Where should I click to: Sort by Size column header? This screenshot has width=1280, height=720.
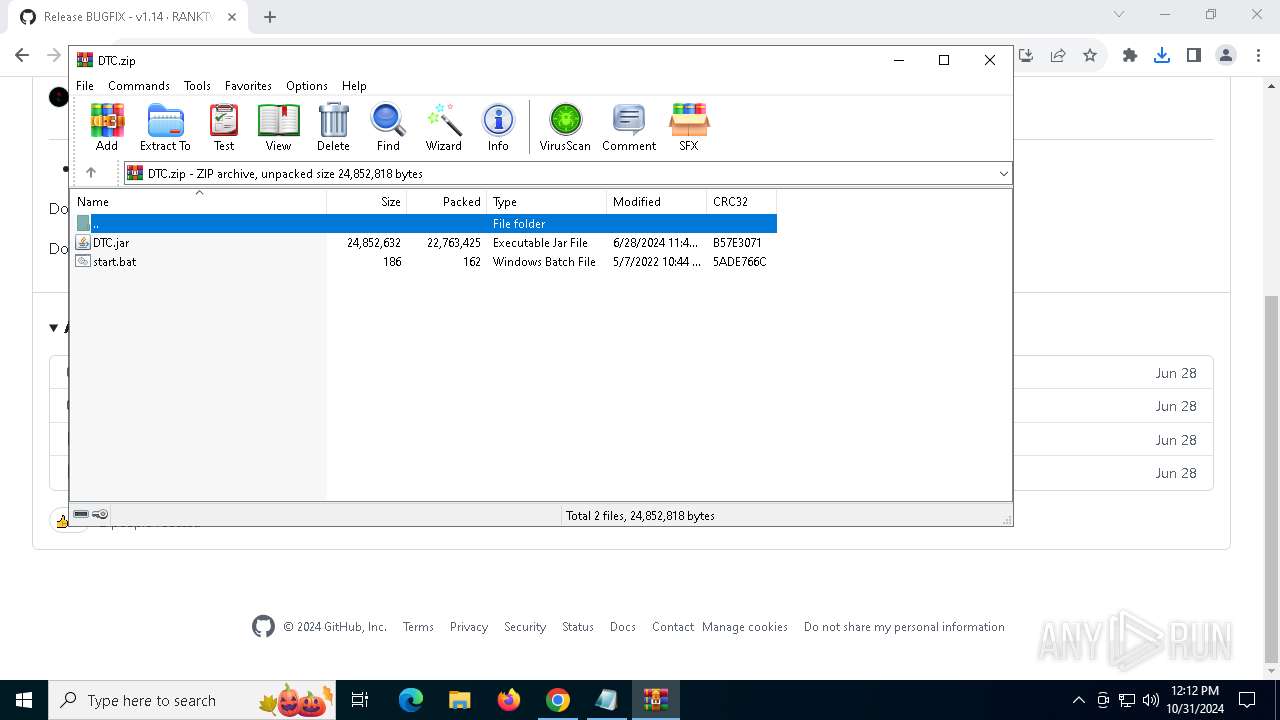pos(367,201)
